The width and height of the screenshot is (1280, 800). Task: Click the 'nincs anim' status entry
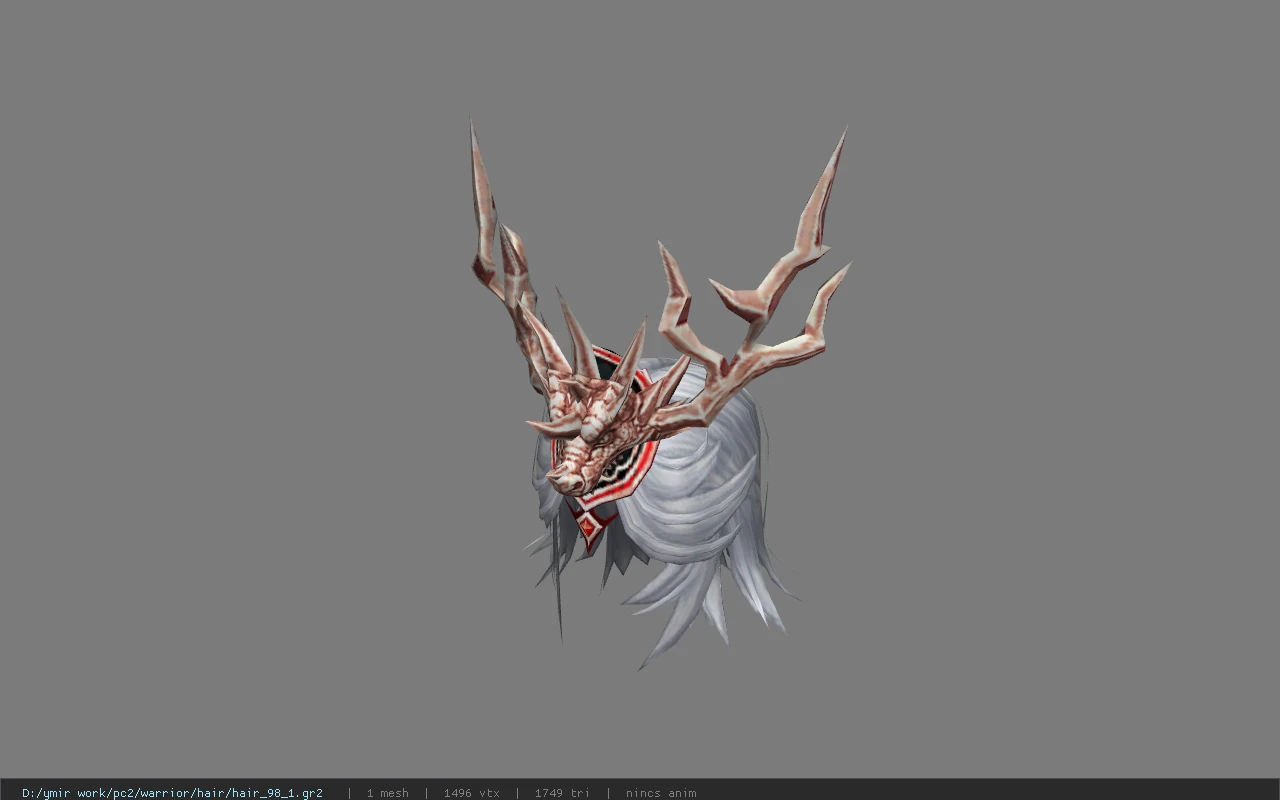(x=661, y=793)
